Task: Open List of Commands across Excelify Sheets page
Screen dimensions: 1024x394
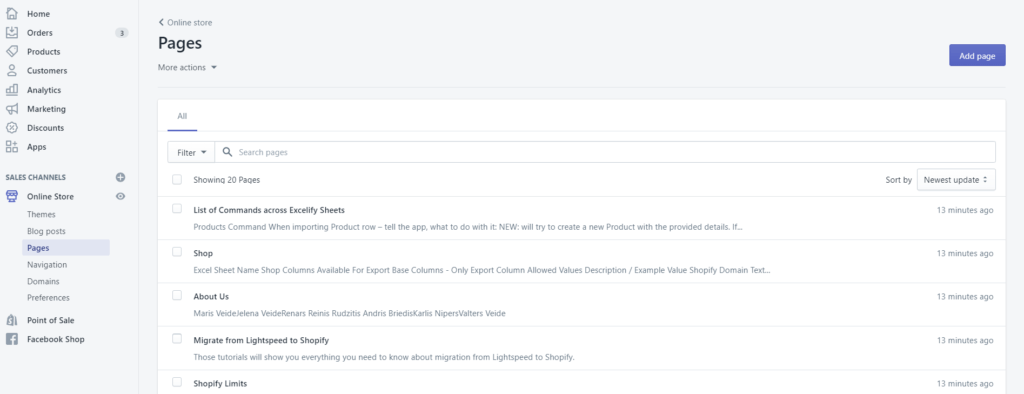Action: click(x=269, y=210)
